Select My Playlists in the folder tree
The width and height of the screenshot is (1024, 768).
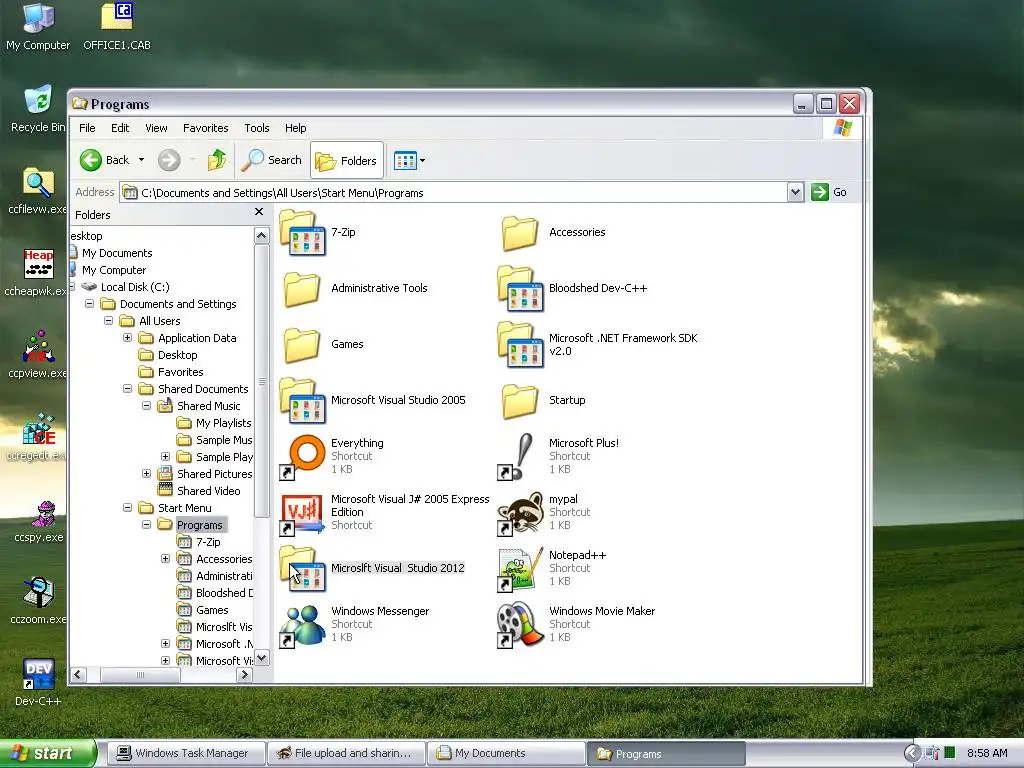tap(223, 423)
